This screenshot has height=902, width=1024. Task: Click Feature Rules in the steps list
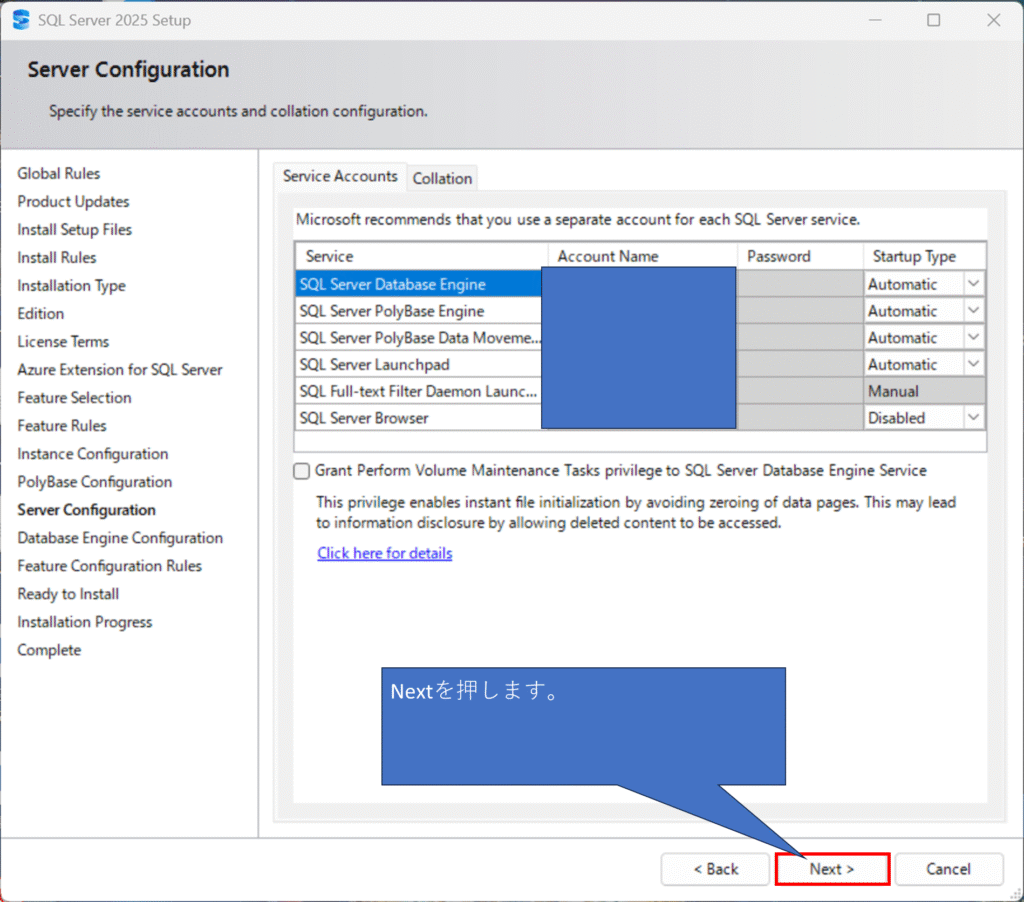coord(62,426)
